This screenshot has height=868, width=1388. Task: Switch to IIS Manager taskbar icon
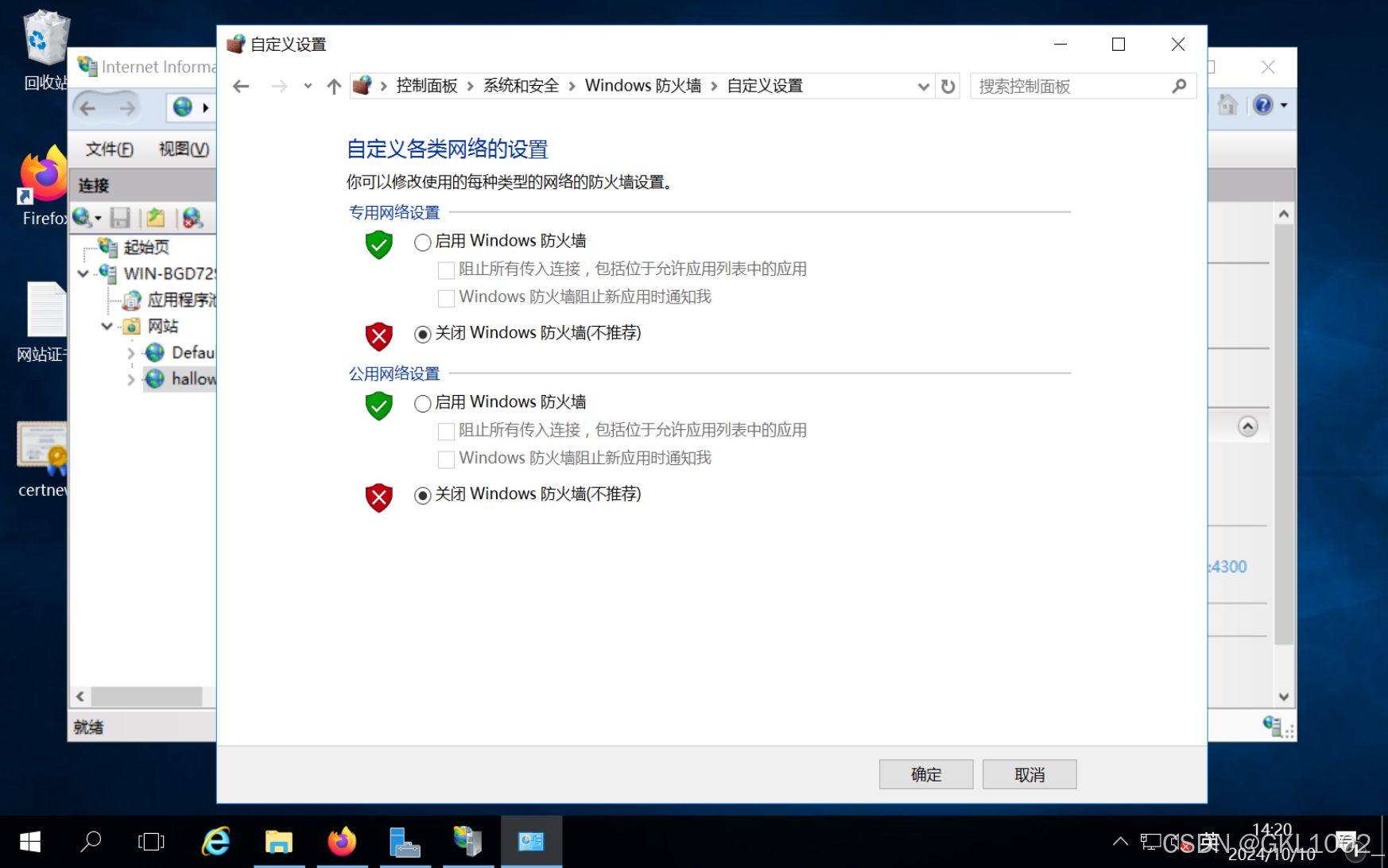468,842
